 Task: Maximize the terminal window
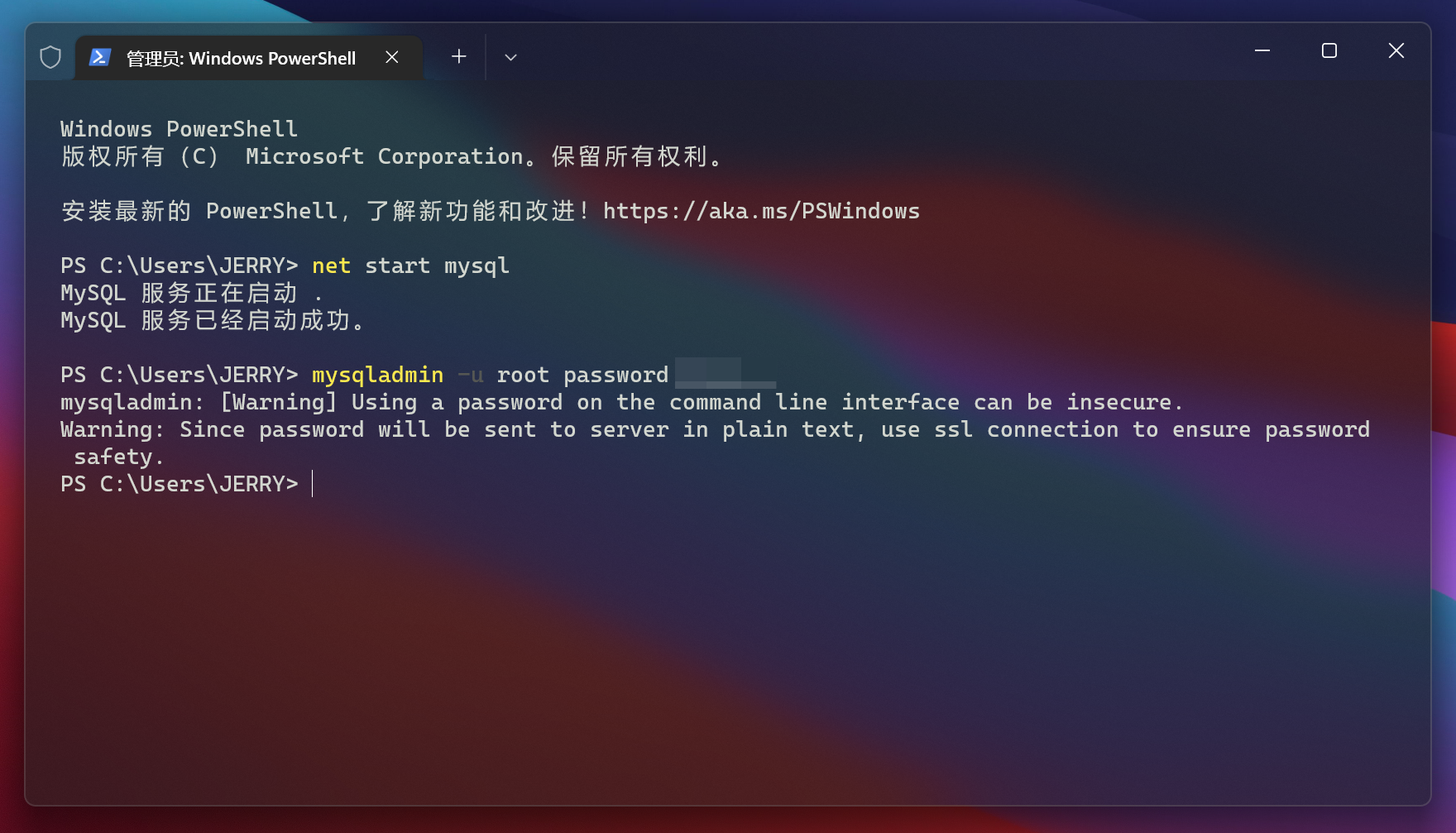pos(1329,50)
